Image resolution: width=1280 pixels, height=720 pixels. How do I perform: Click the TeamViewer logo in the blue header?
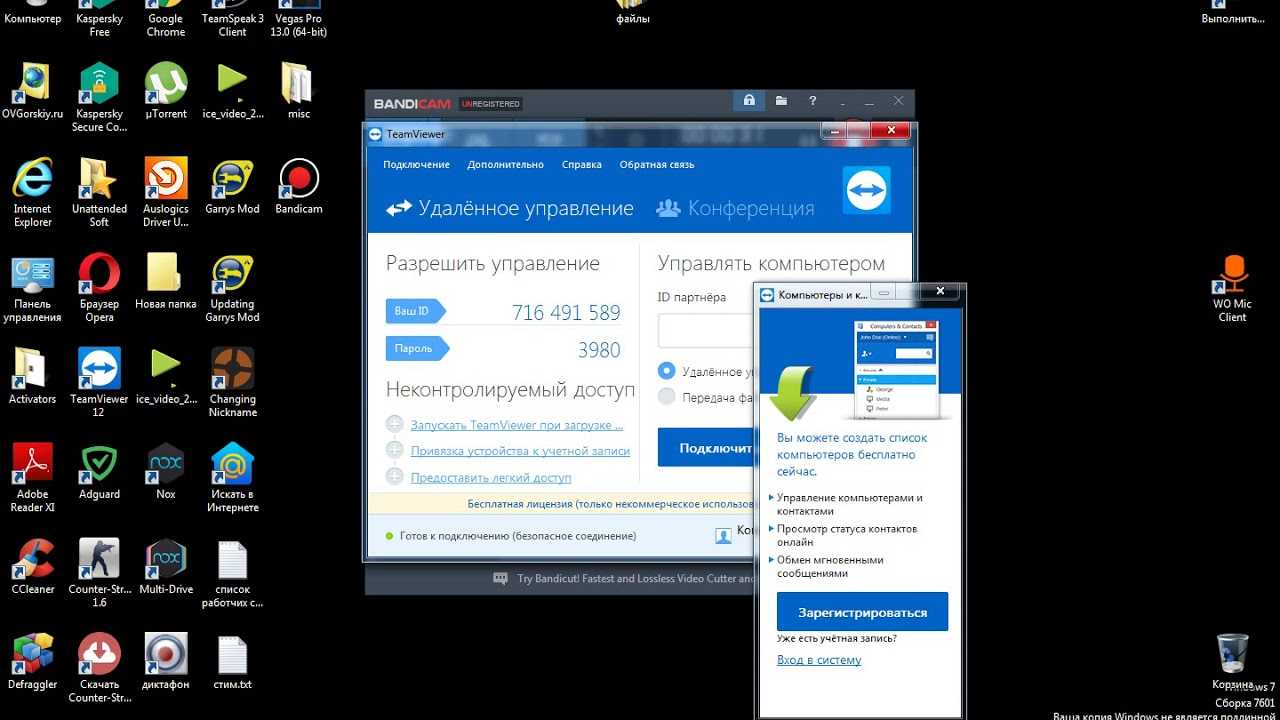(866, 190)
